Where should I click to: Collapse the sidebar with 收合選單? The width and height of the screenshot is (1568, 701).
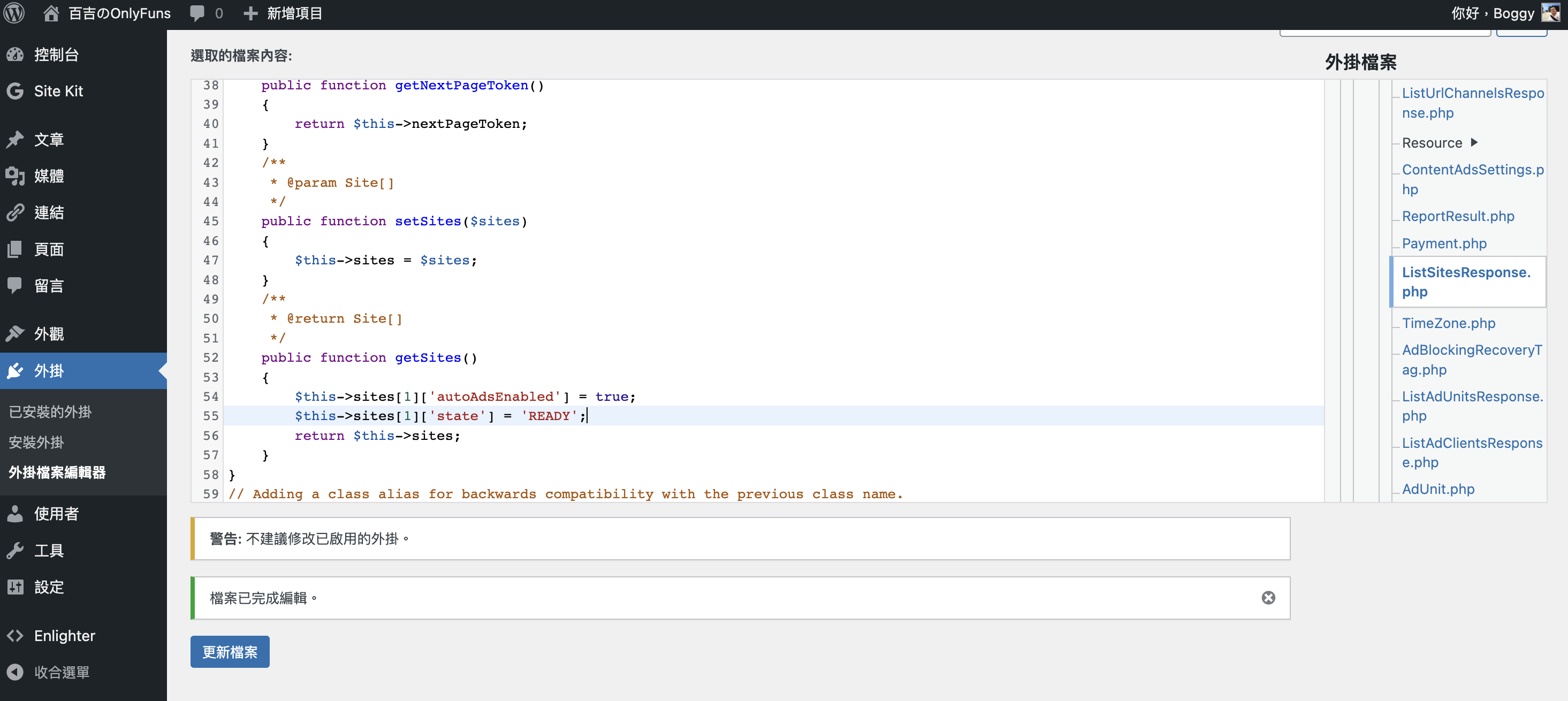(61, 673)
